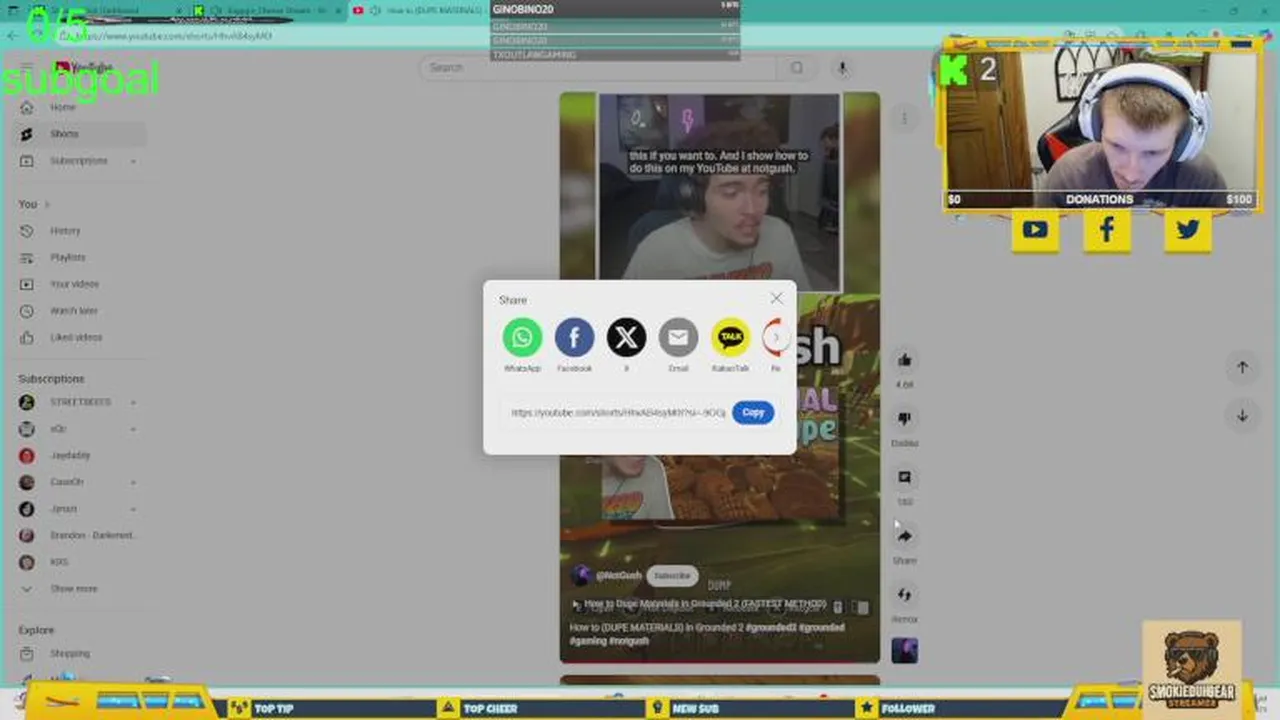
Task: Click the yellow Facebook overlay icon
Action: (1108, 230)
